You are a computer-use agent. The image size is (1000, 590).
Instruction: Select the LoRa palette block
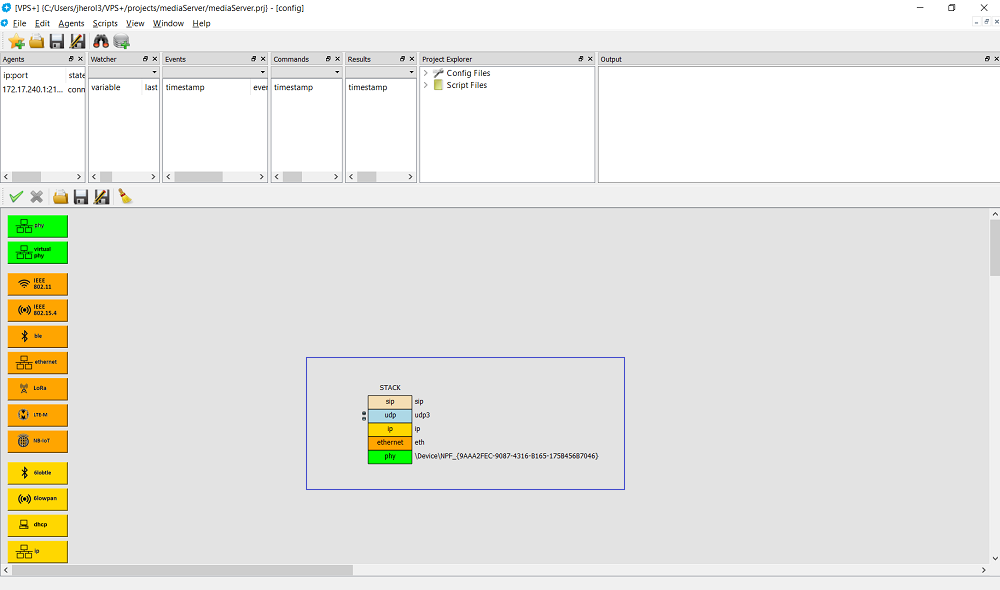[38, 389]
